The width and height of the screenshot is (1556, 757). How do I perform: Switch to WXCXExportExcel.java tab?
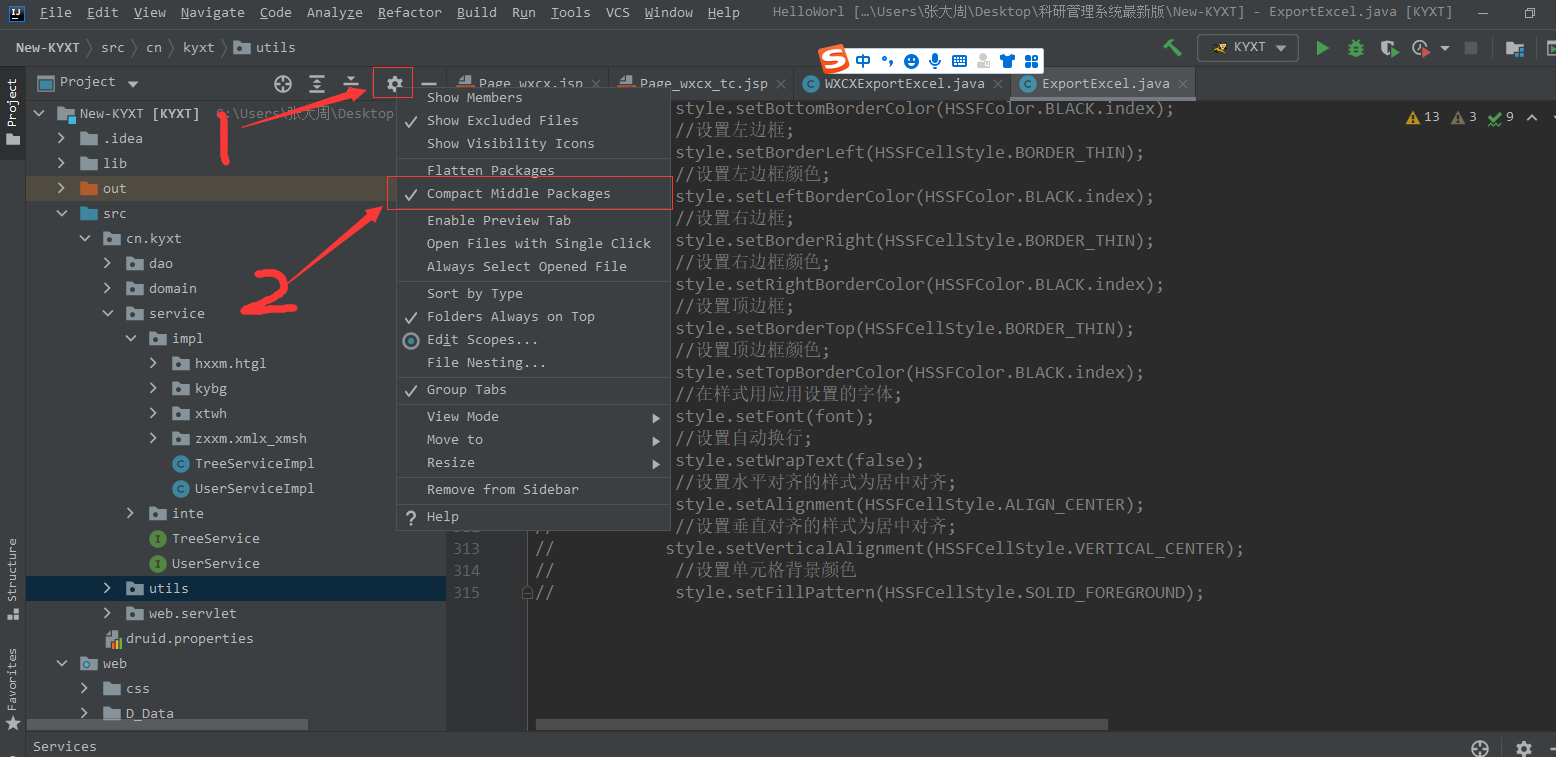tap(904, 84)
